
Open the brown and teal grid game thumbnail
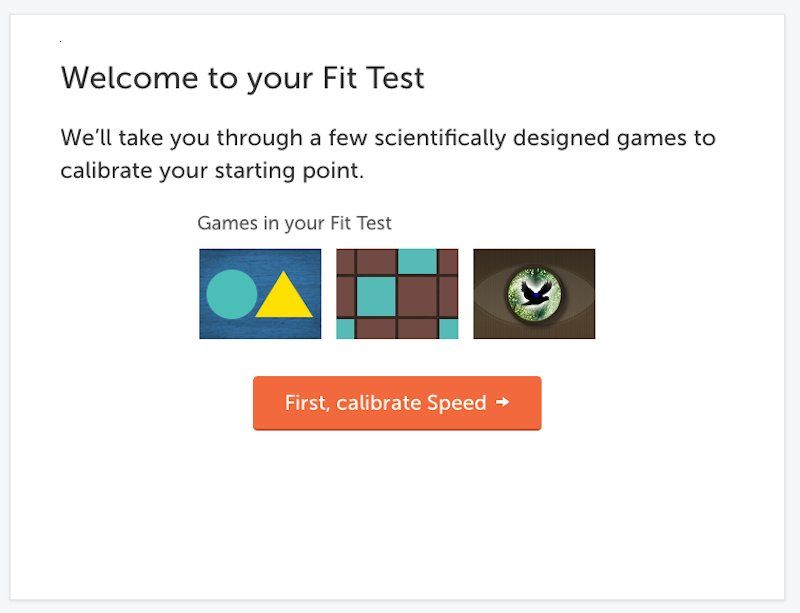pyautogui.click(x=397, y=294)
